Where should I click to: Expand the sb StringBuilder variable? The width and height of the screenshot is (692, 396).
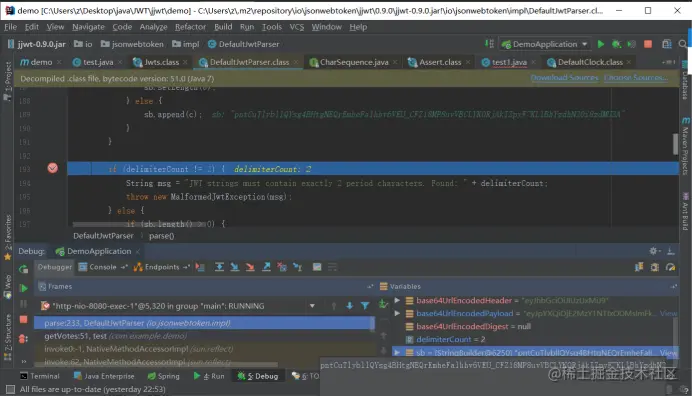coord(397,352)
